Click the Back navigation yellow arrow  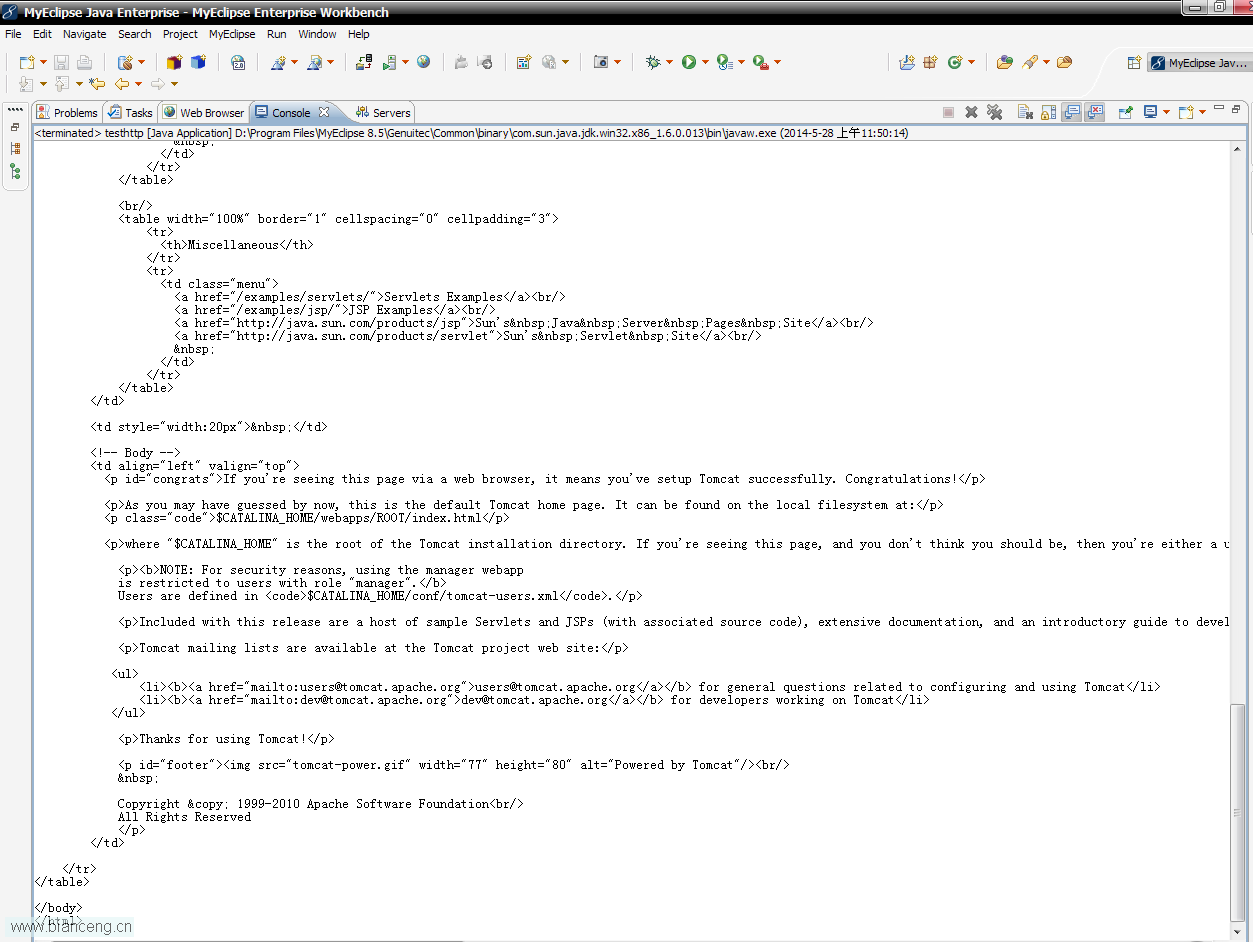pyautogui.click(x=122, y=84)
